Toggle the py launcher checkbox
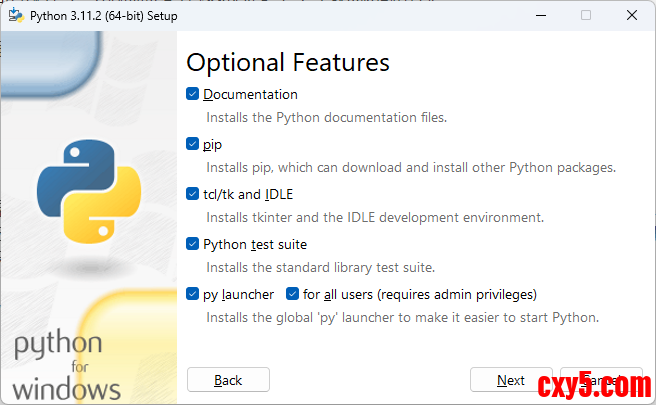The image size is (656, 405). click(x=193, y=294)
